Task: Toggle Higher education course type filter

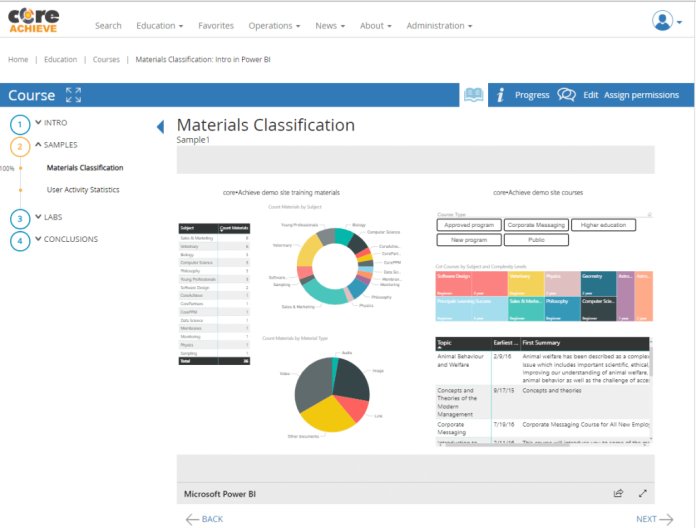Action: tap(603, 225)
